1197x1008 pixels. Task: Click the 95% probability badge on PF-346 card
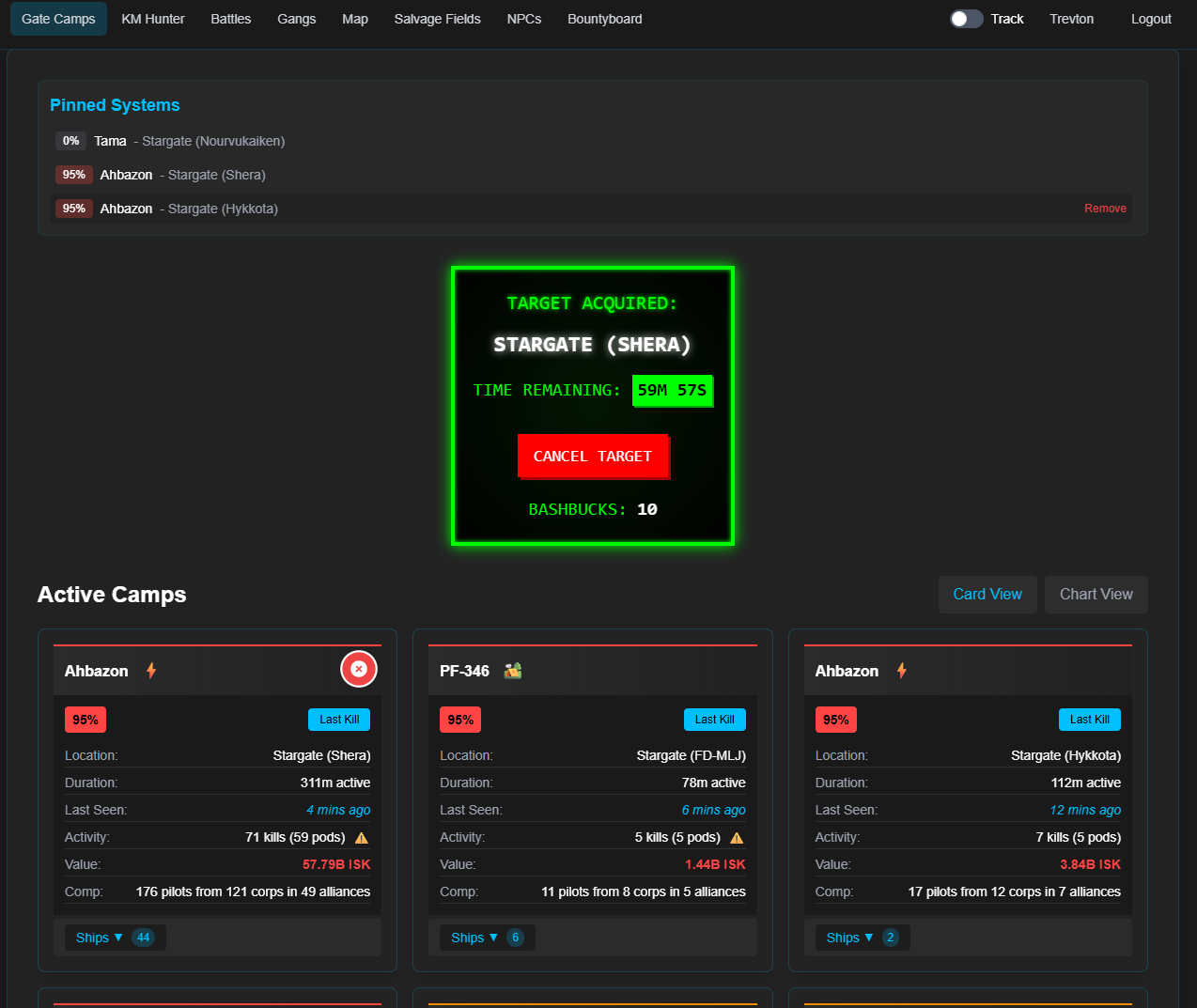460,720
